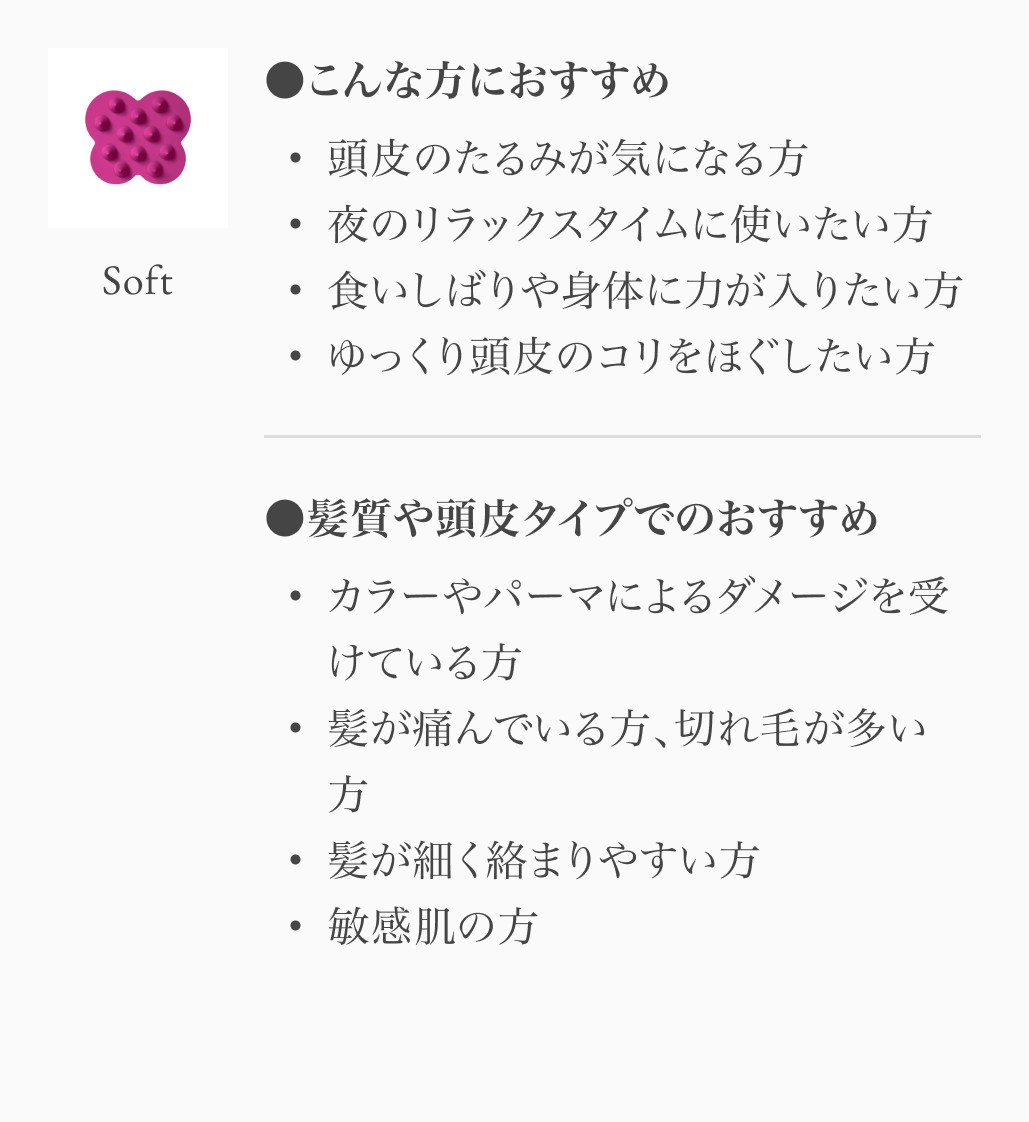Click the text ゆっくり頭皮のコリをほぐしたい方
Screen dimensions: 1029x1122
[631, 357]
